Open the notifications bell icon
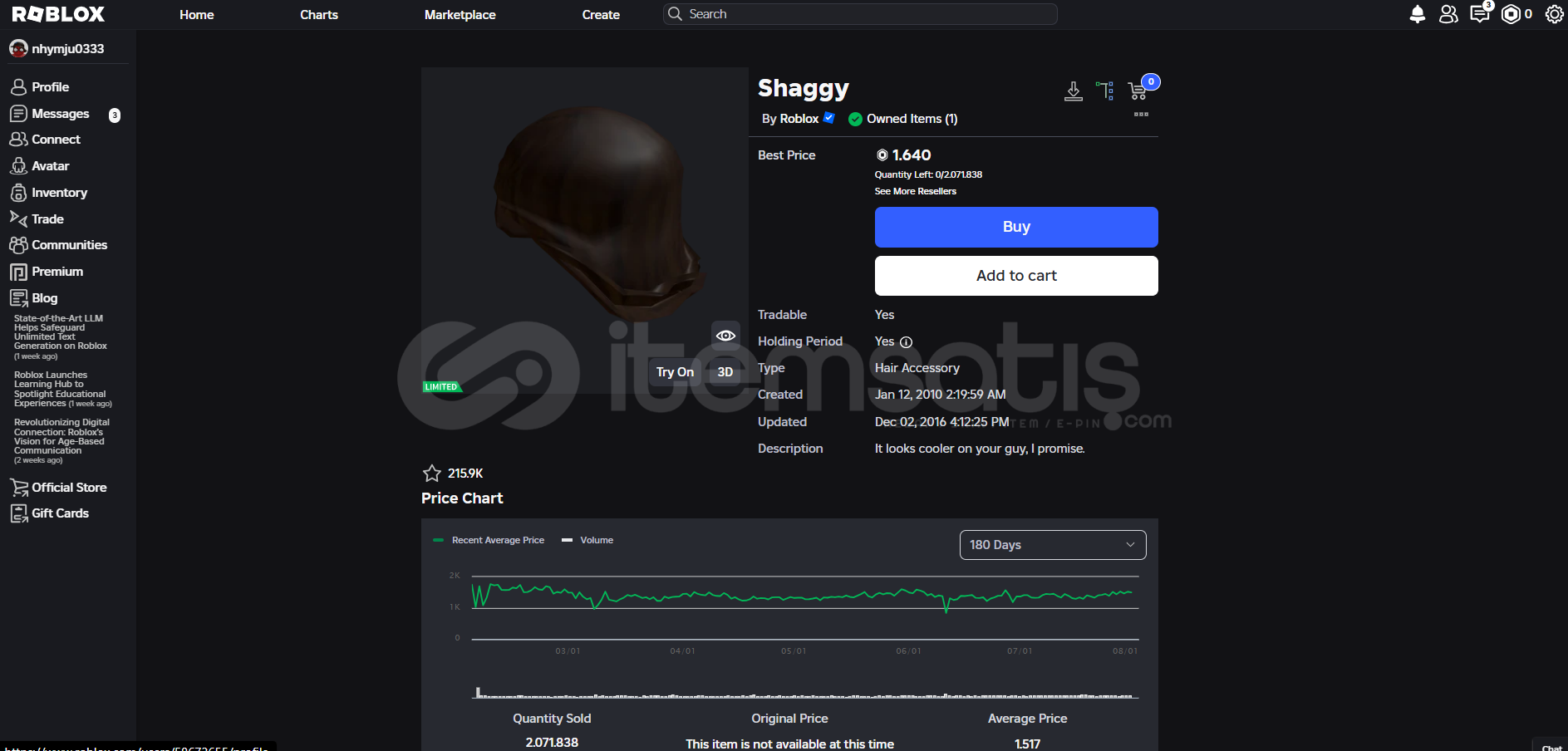 click(x=1418, y=14)
